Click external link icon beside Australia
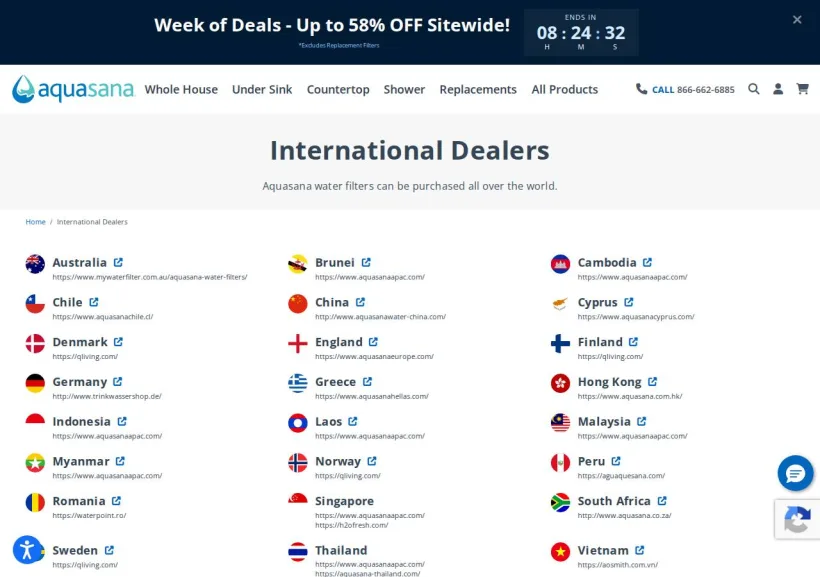The height and width of the screenshot is (577, 820). coord(118,262)
